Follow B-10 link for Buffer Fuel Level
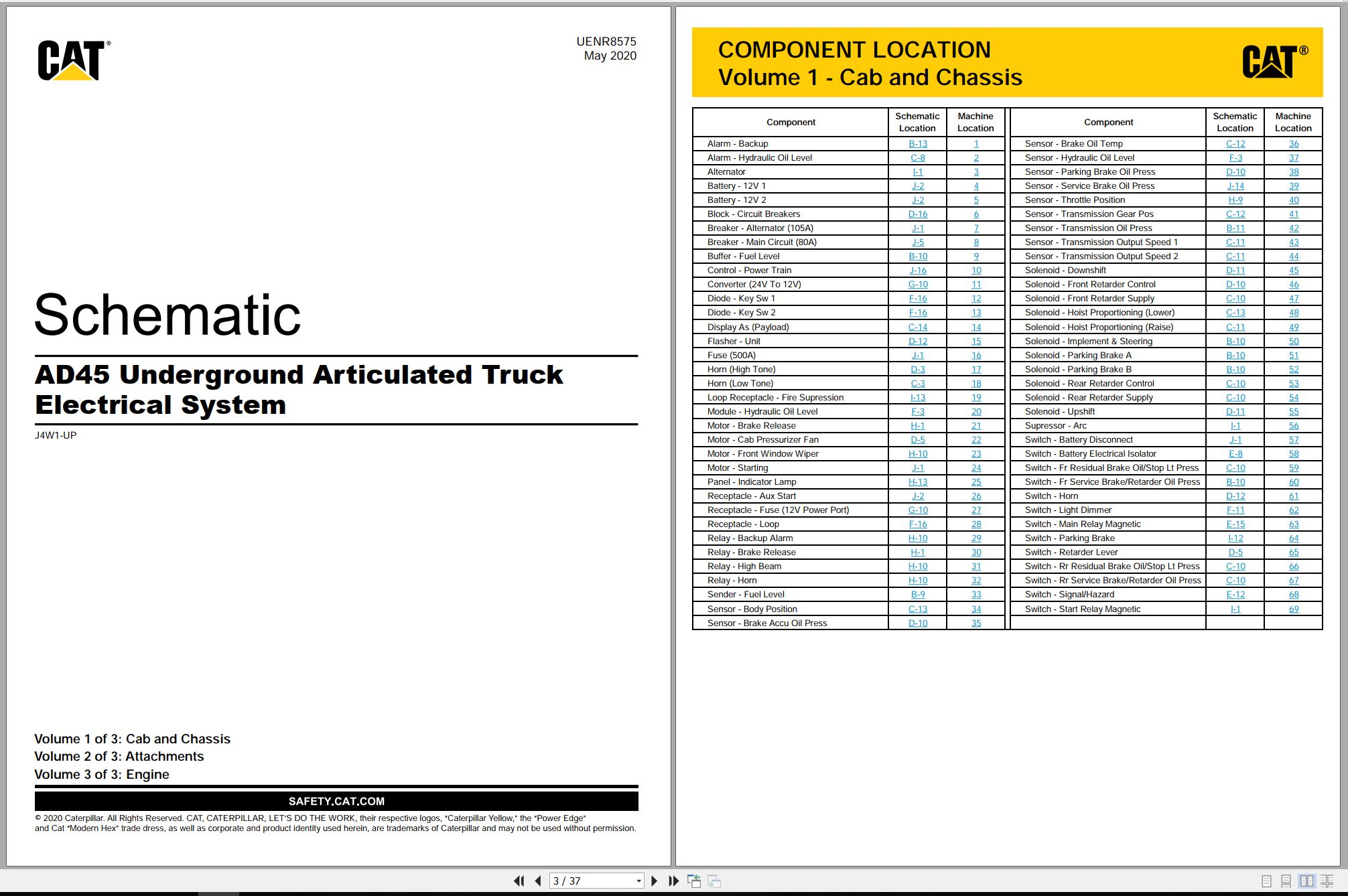 click(917, 256)
